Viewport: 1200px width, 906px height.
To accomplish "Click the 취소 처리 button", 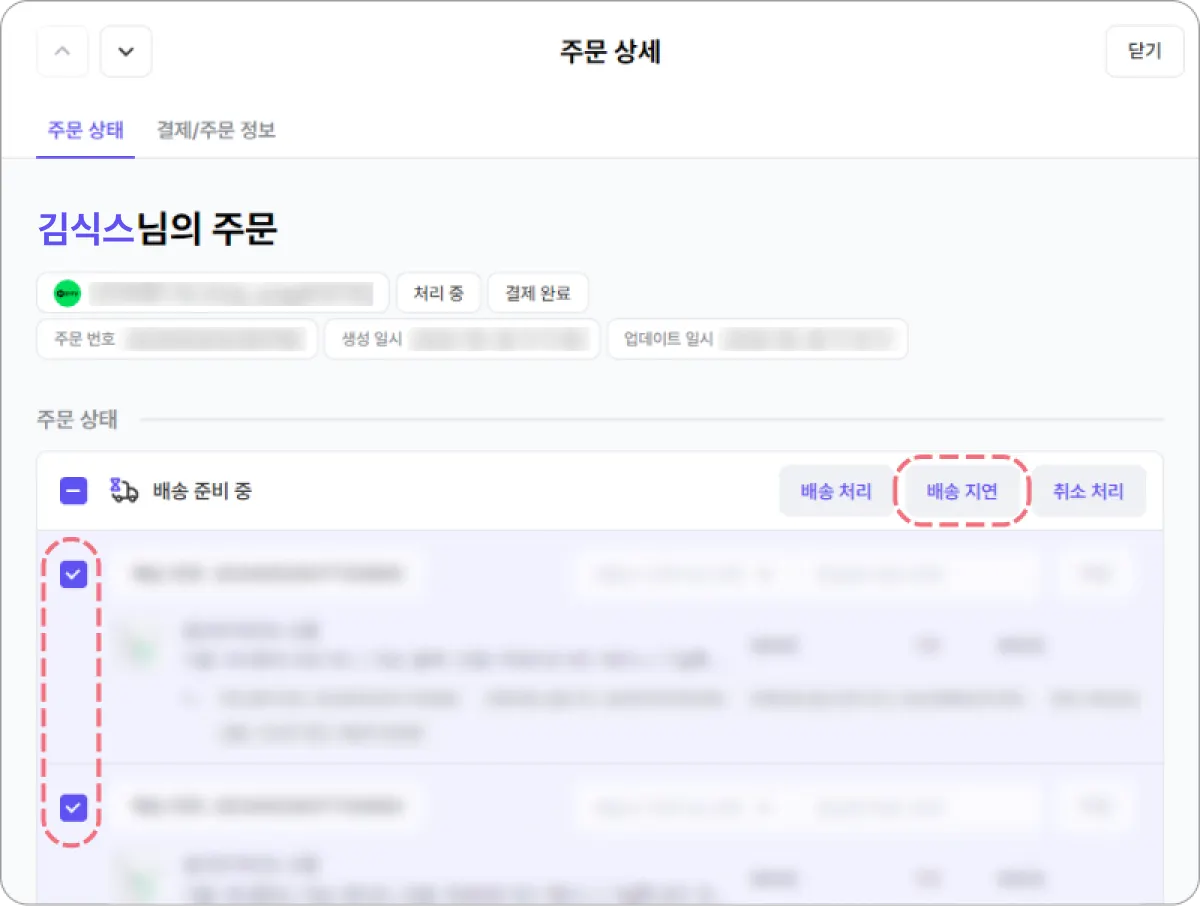I will [1088, 491].
